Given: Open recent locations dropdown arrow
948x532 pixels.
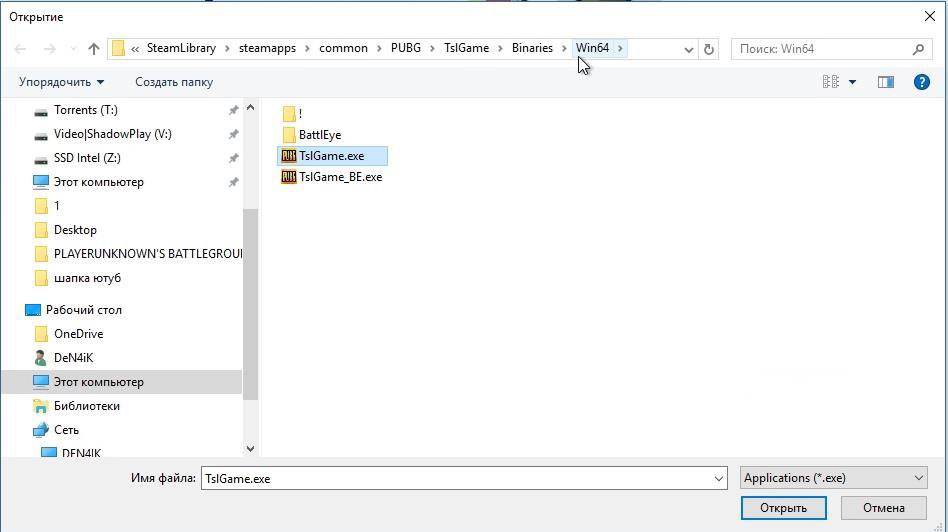Looking at the screenshot, I should tap(73, 49).
